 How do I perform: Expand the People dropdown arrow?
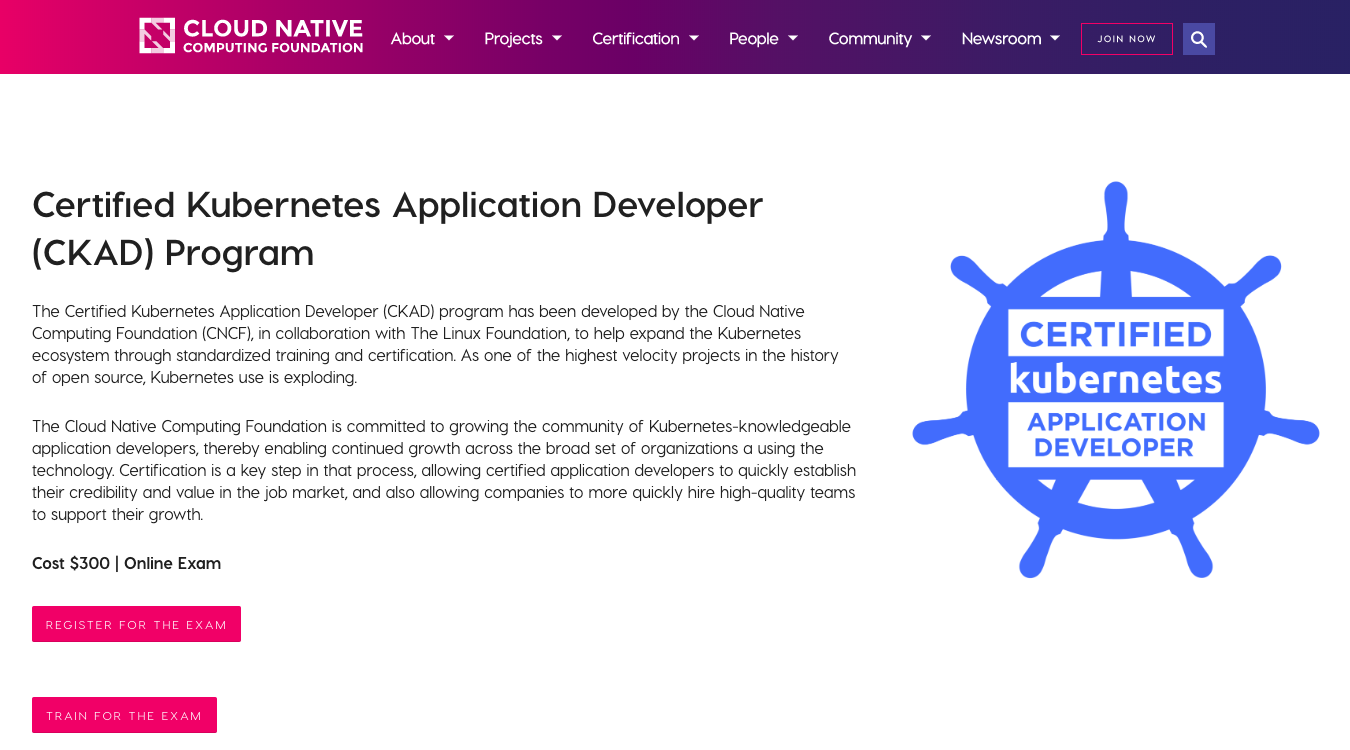793,38
